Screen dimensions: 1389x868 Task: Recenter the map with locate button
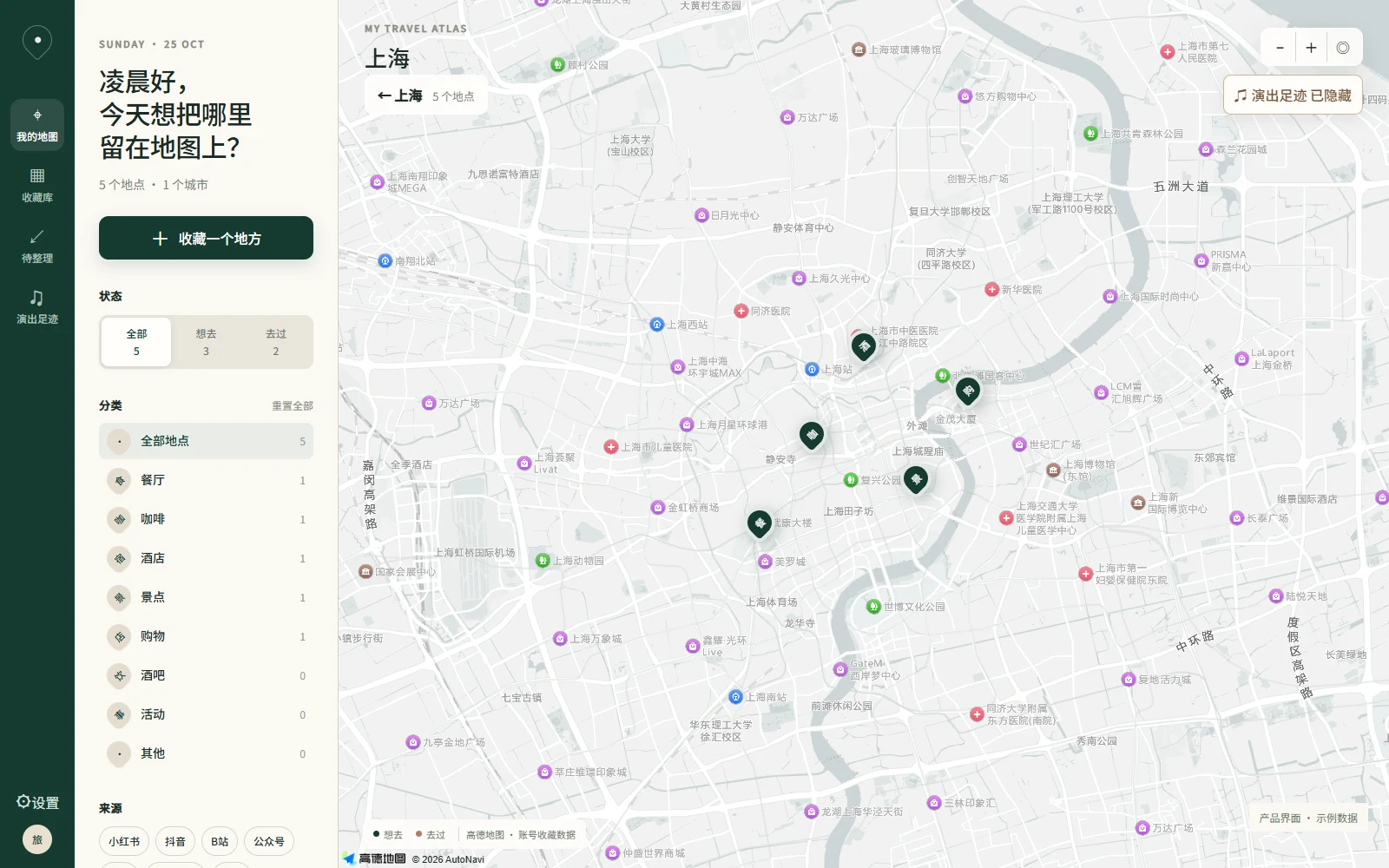coord(1343,48)
